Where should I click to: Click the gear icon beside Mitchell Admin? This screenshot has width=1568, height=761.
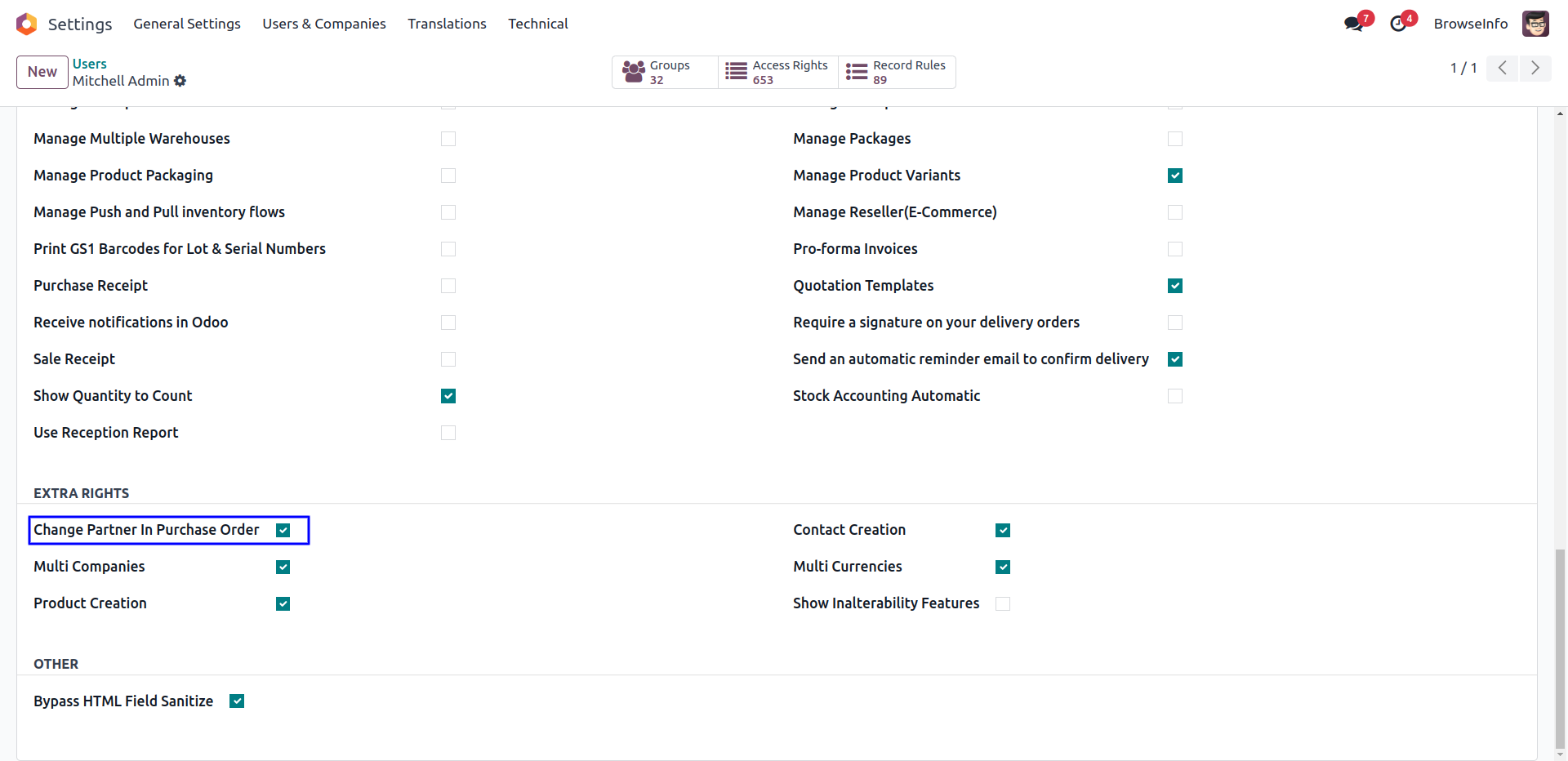pyautogui.click(x=180, y=81)
